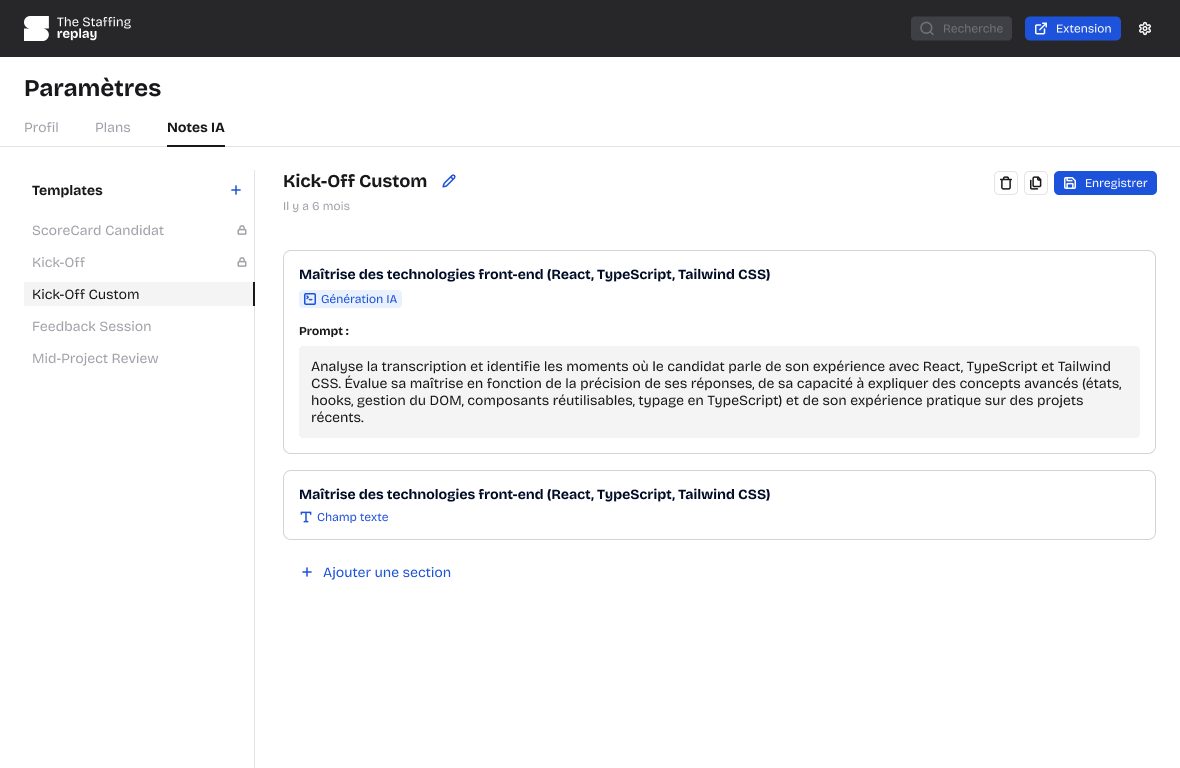Click The Staffing Replay logo

78,28
